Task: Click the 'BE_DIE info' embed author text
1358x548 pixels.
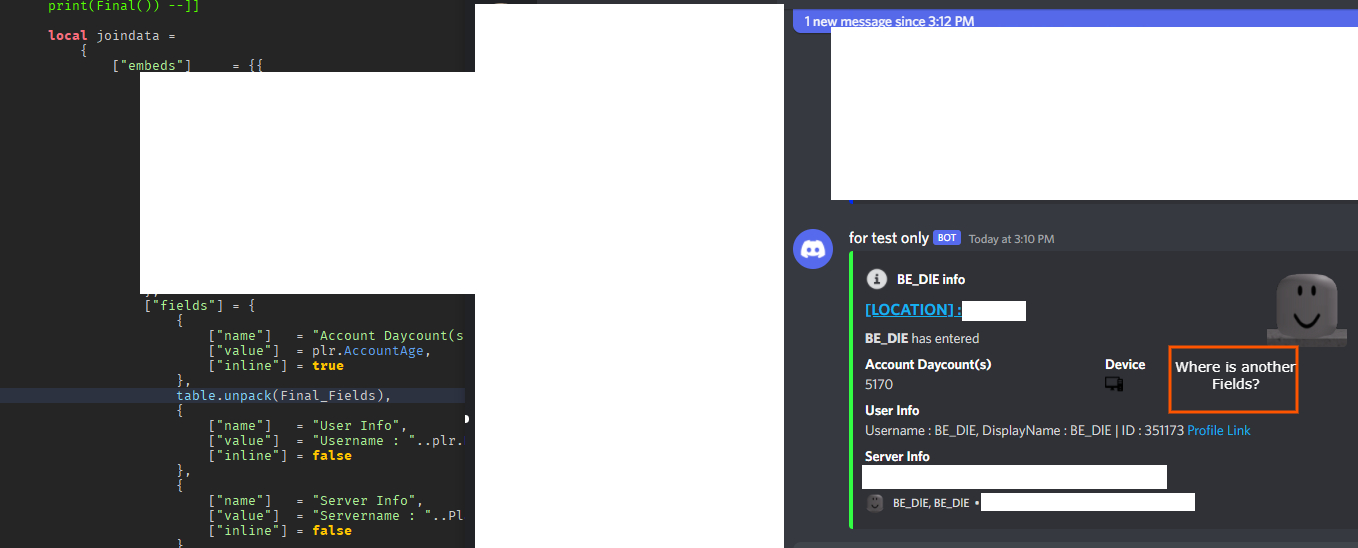Action: click(x=931, y=279)
